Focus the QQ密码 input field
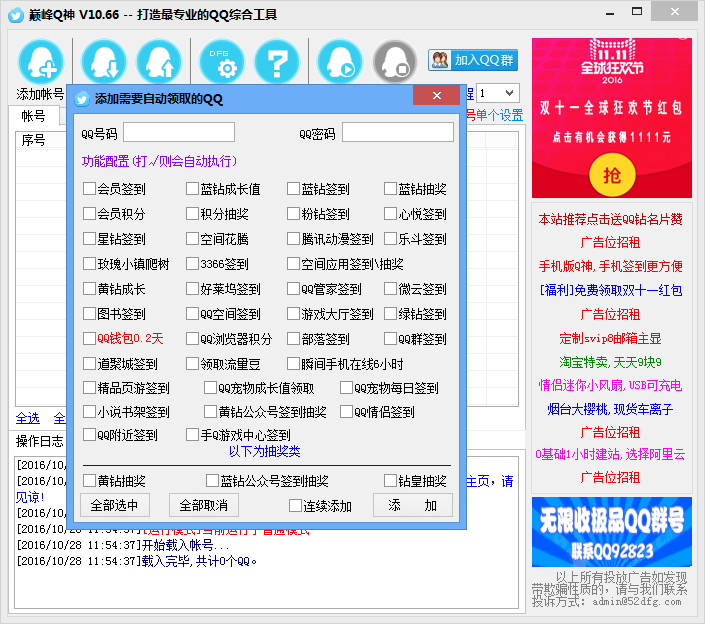Screen dimensions: 705x624 tap(398, 132)
